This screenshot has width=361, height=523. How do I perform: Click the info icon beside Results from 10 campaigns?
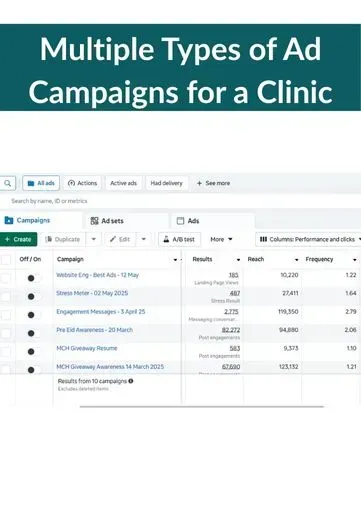131,381
